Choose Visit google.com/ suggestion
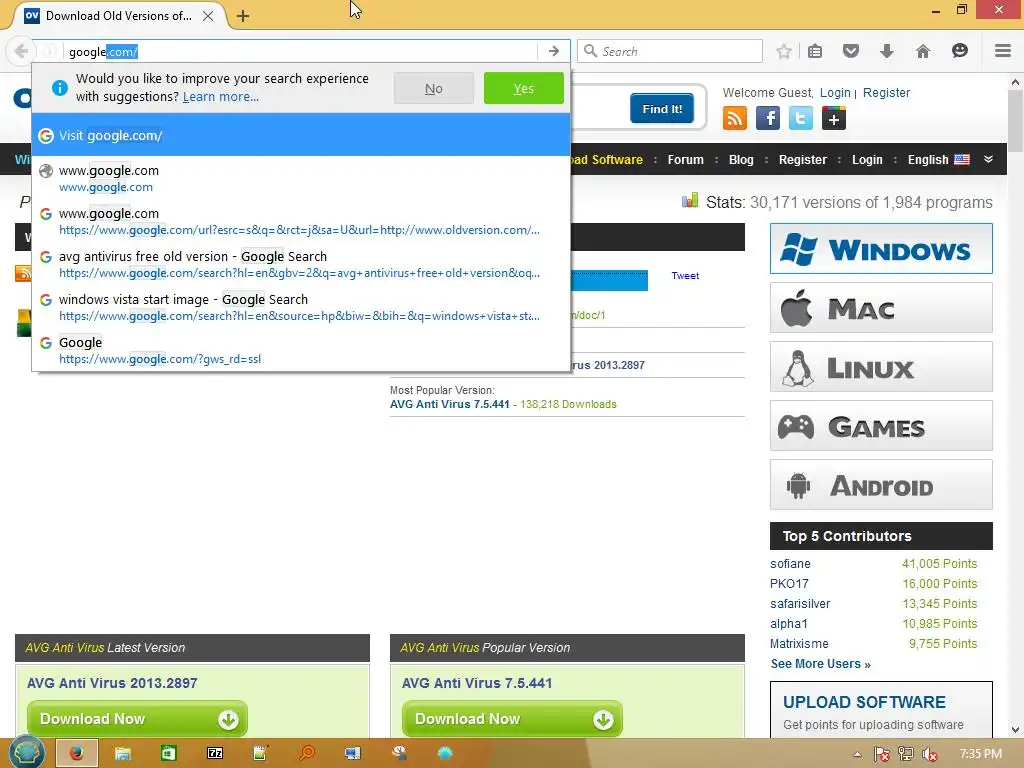Image resolution: width=1024 pixels, height=768 pixels. point(301,135)
